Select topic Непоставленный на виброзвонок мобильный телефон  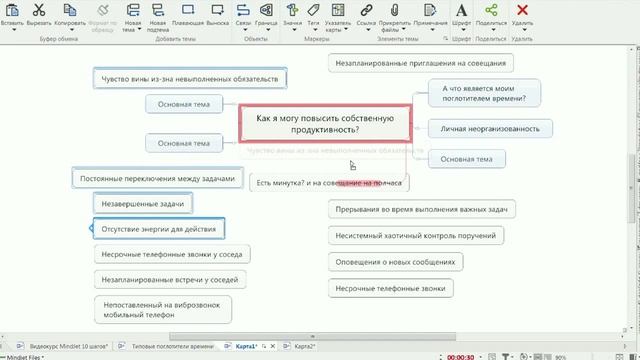pos(162,310)
